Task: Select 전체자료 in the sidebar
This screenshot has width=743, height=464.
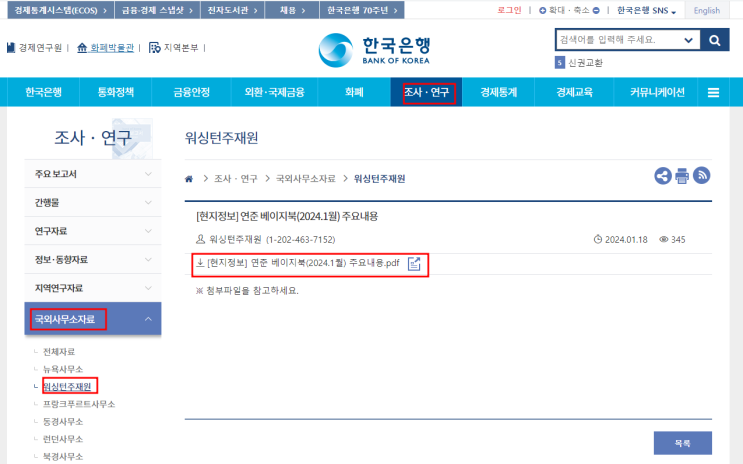Action: (59, 352)
